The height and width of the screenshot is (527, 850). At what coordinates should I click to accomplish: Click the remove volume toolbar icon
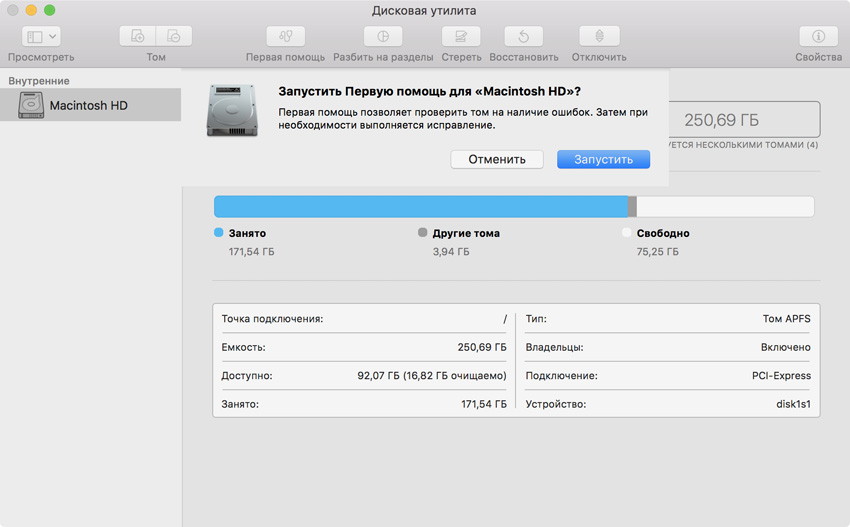pos(174,37)
